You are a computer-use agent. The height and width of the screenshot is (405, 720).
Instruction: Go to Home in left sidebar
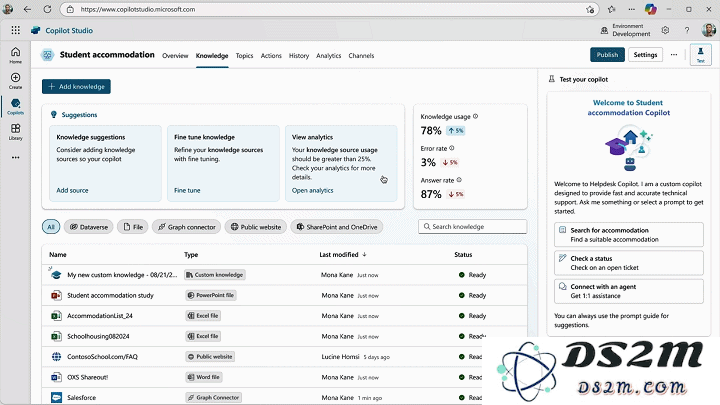16,55
